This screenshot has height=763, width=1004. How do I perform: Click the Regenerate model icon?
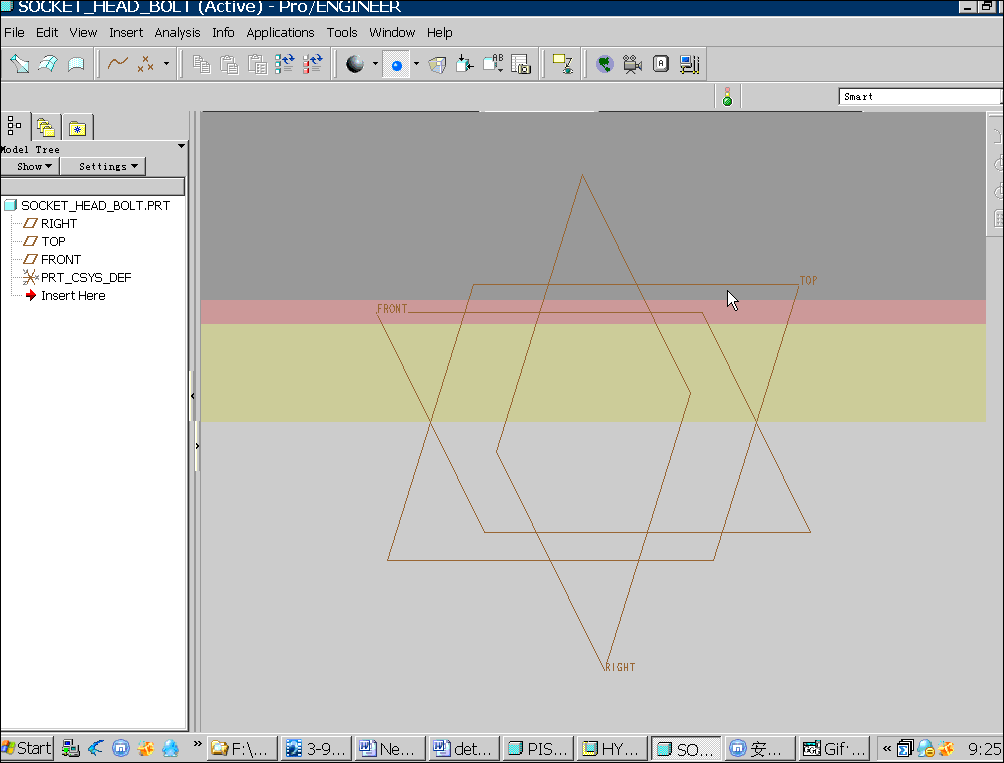[x=284, y=64]
